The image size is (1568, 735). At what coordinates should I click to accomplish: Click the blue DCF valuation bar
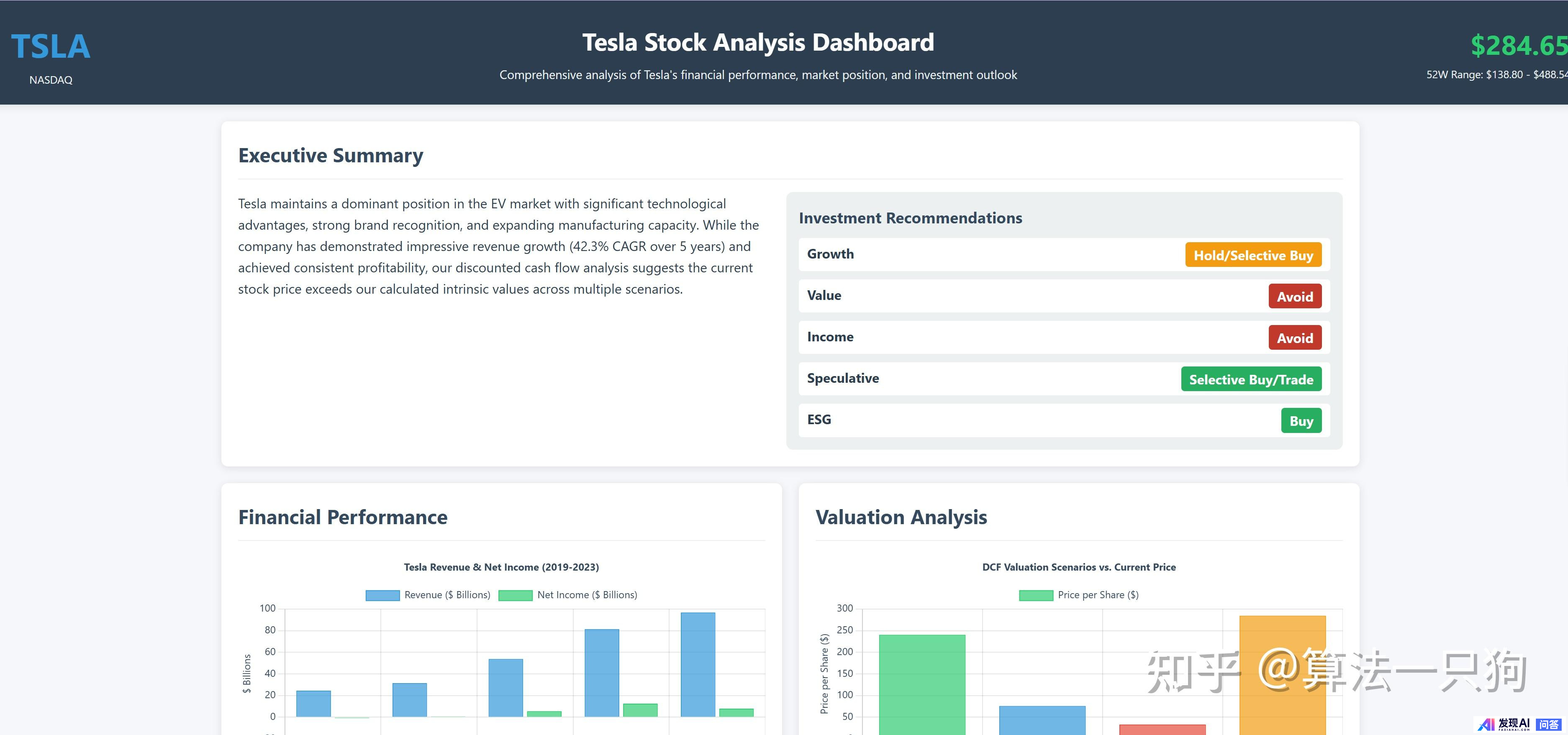pos(1042,720)
